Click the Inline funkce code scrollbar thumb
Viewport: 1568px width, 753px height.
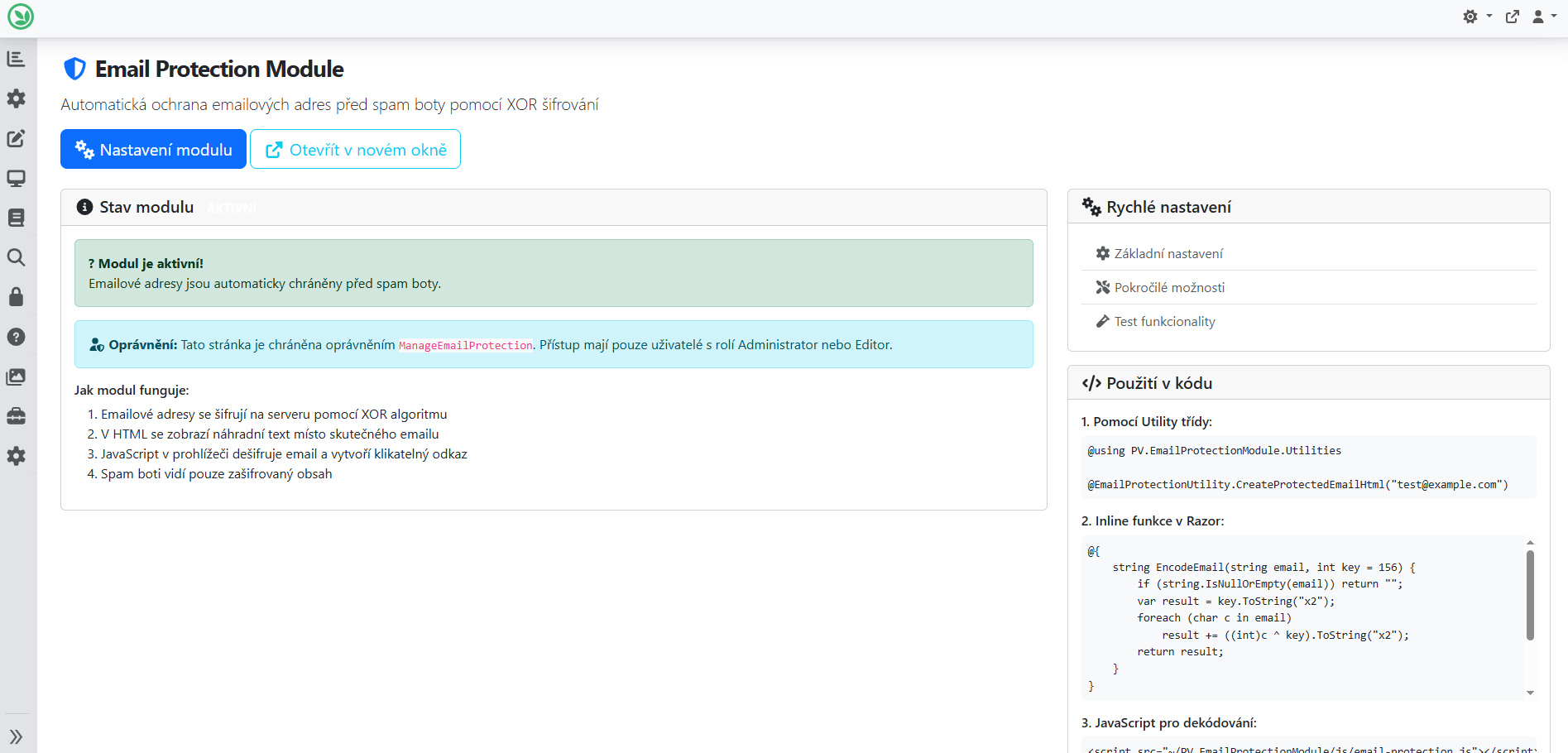[x=1530, y=595]
